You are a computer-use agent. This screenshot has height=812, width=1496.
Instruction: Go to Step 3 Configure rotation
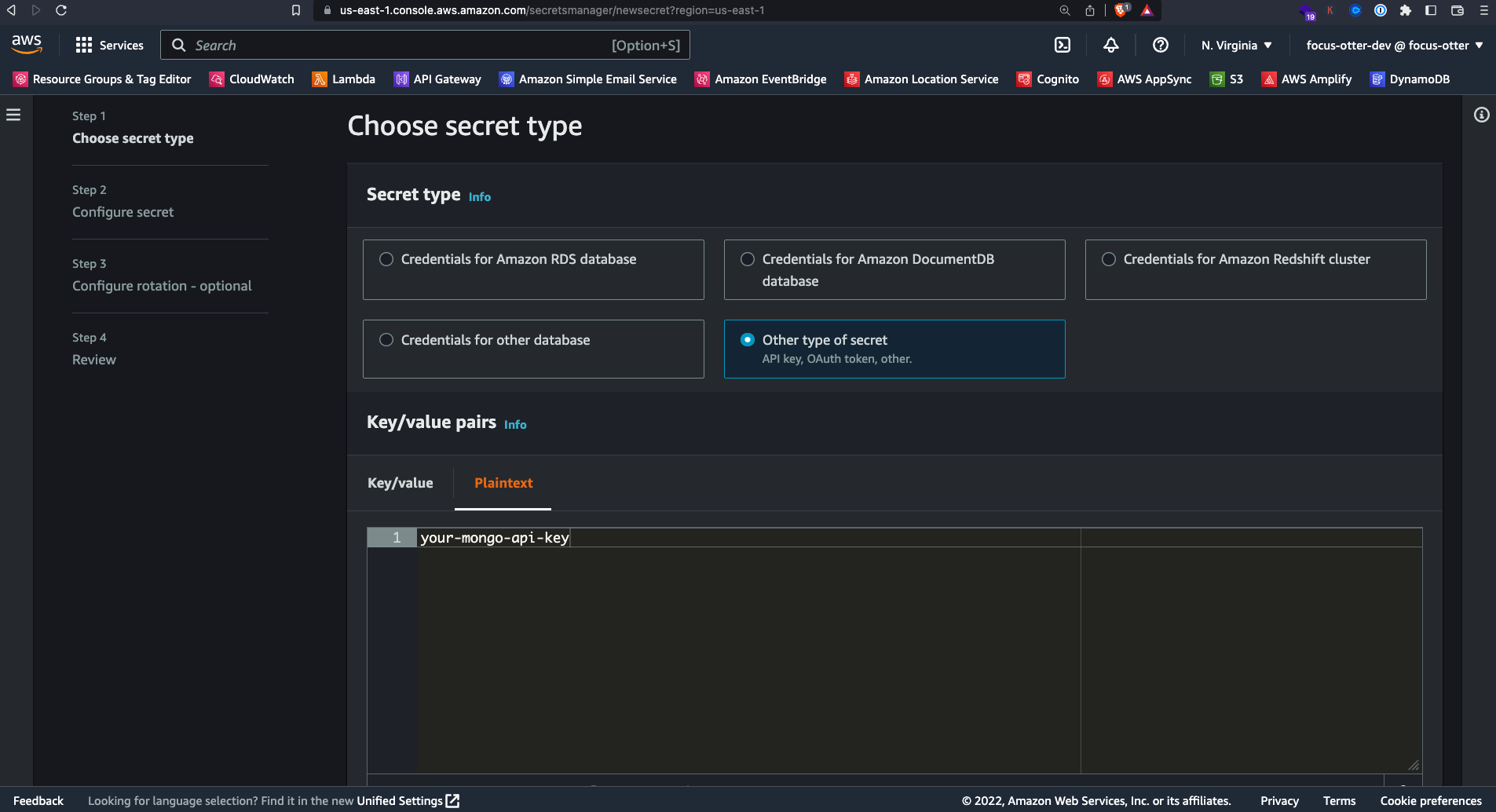162,286
